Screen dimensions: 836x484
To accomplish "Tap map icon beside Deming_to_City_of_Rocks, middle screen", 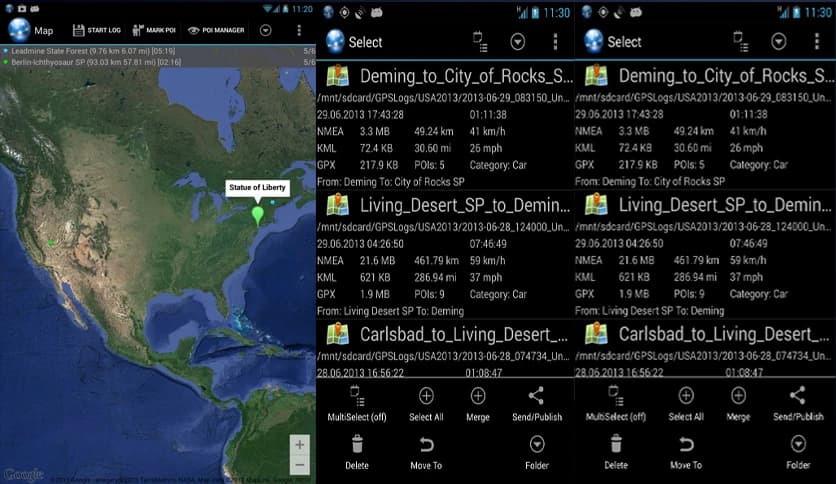I will (337, 76).
